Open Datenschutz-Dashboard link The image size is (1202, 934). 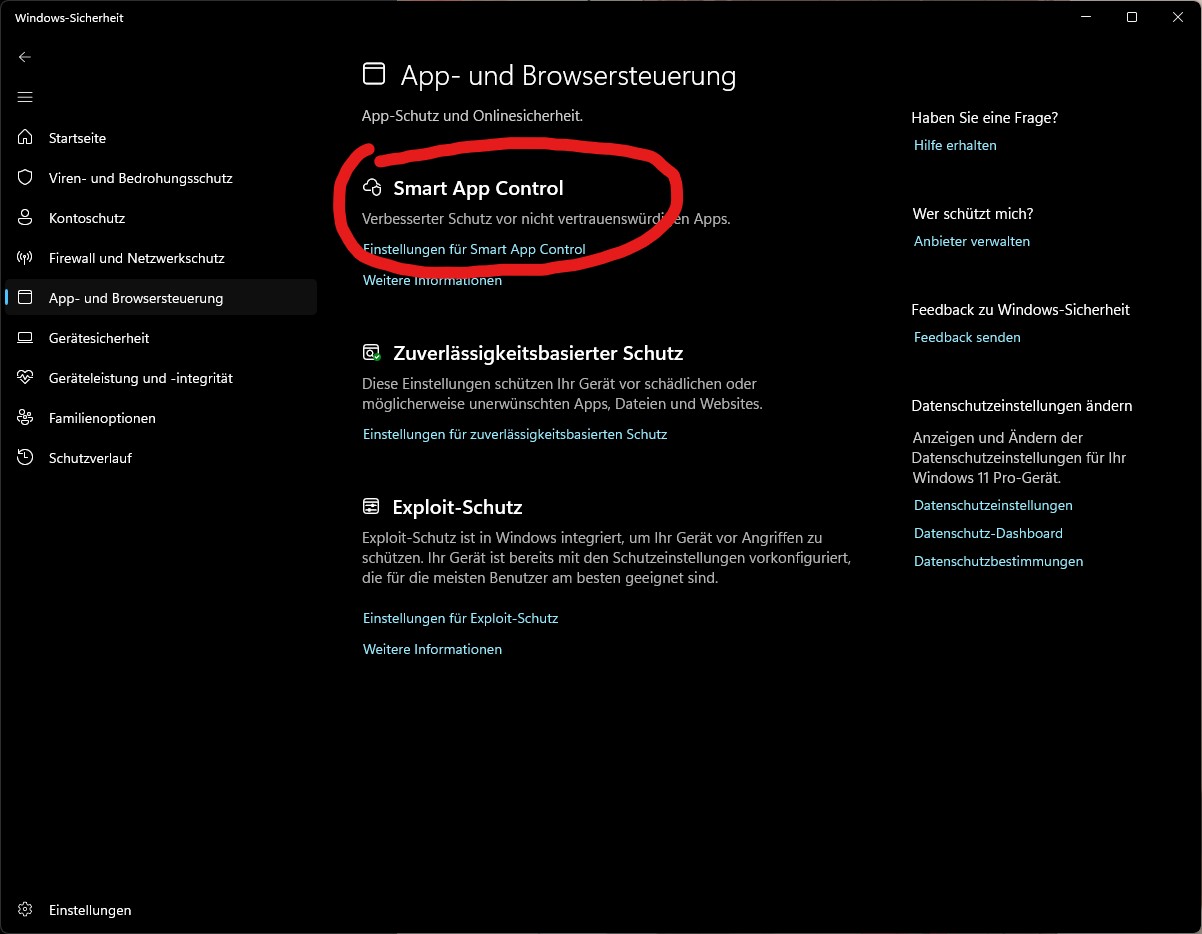[988, 533]
